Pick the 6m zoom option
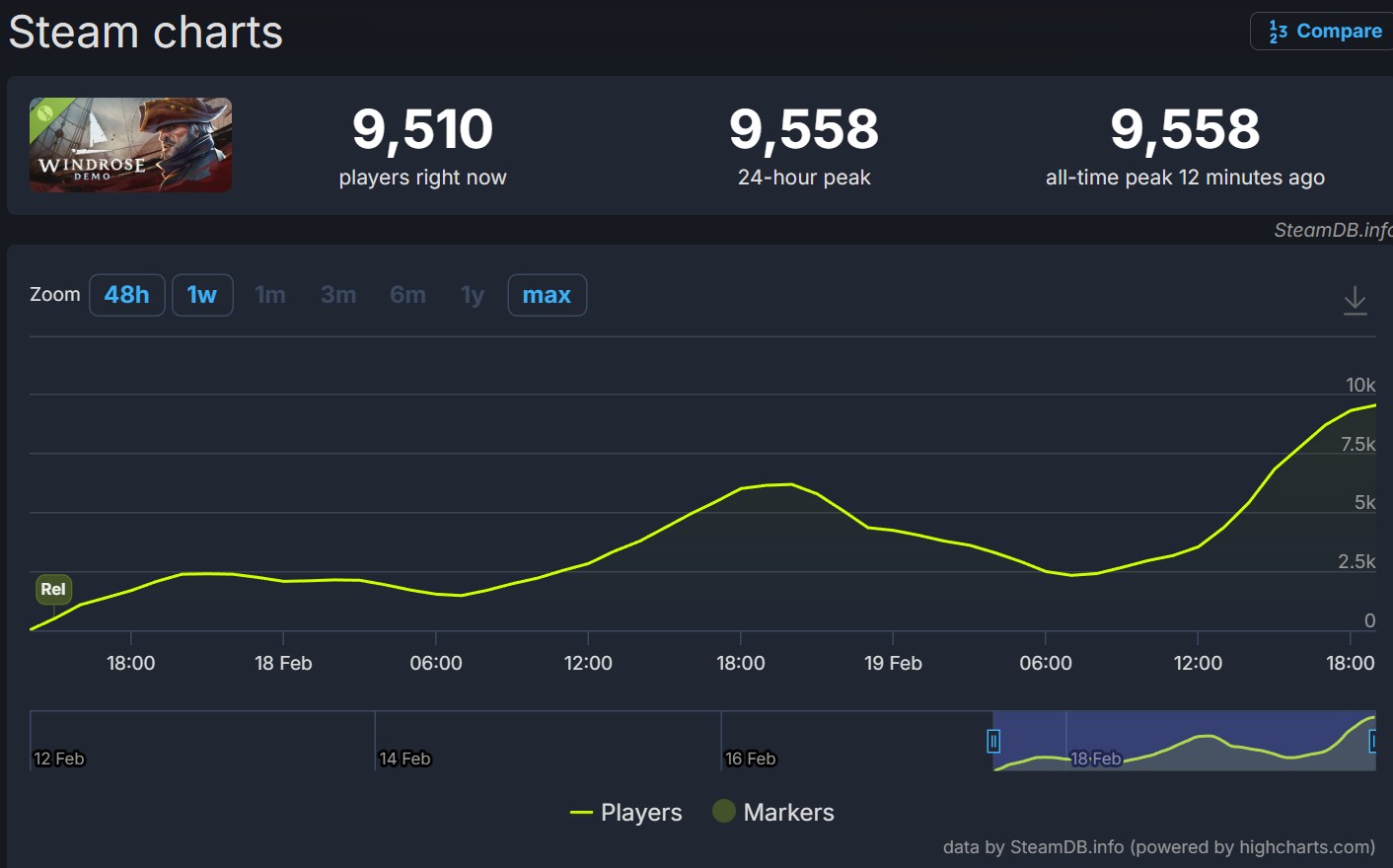The width and height of the screenshot is (1393, 868). coord(407,295)
